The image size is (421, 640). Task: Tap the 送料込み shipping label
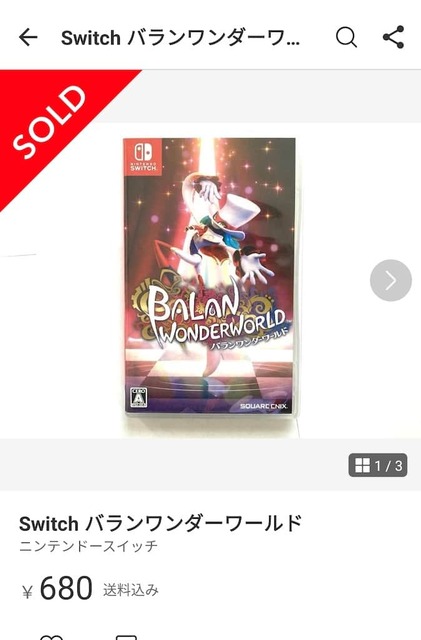(131, 590)
